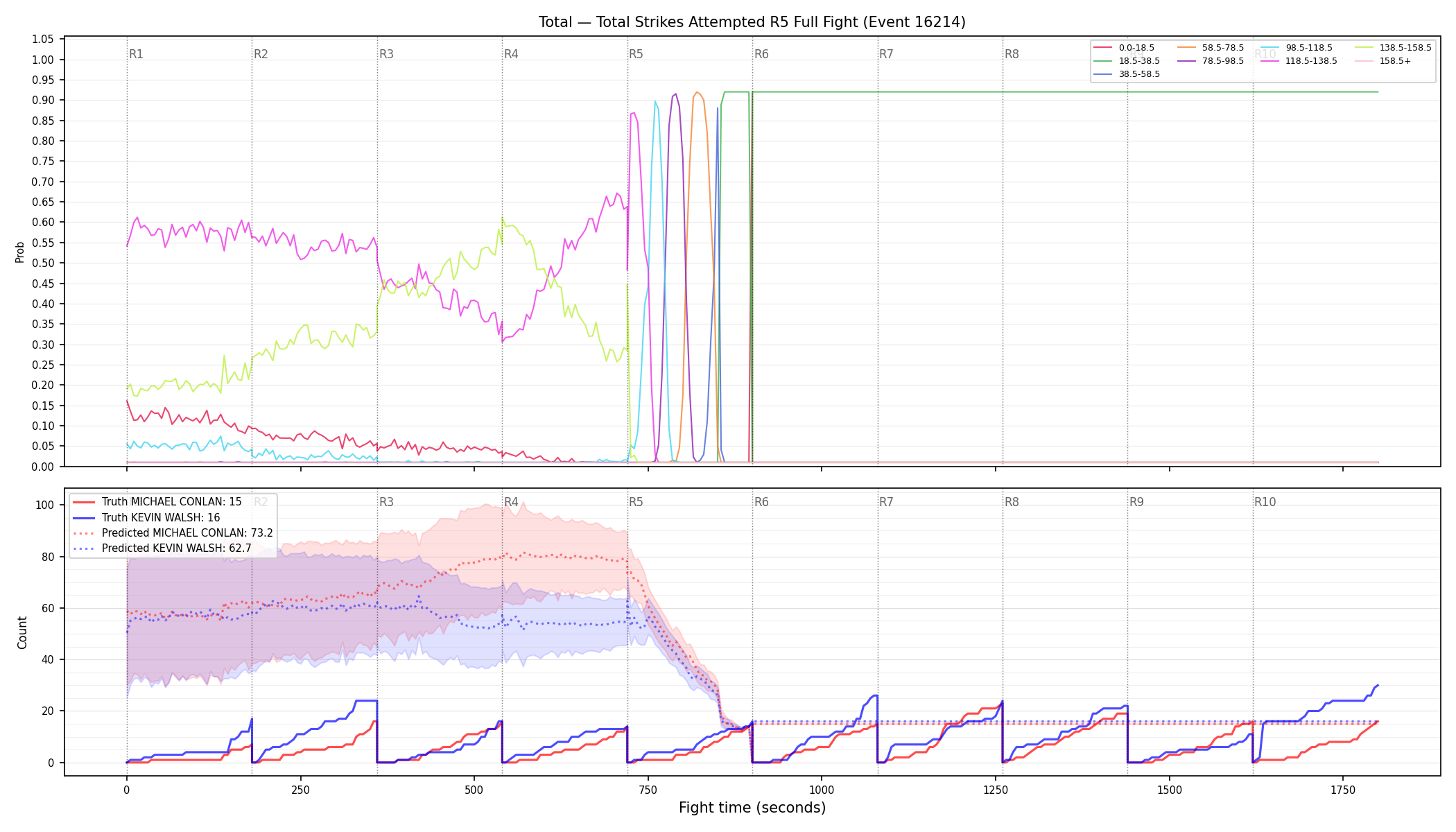Click the "Fight time (seconds)" x-axis label

point(752,808)
